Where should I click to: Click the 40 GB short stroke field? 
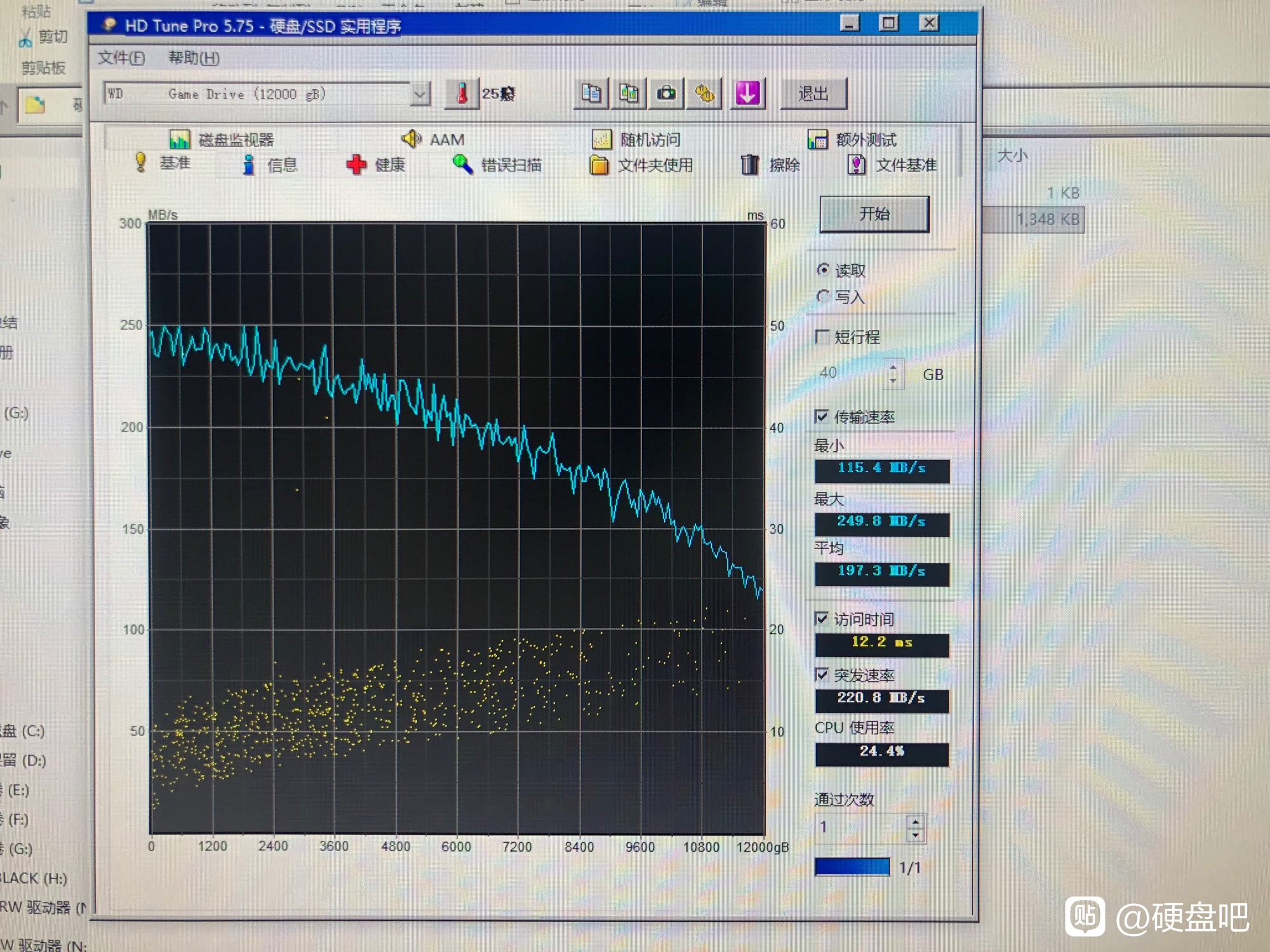tap(850, 373)
